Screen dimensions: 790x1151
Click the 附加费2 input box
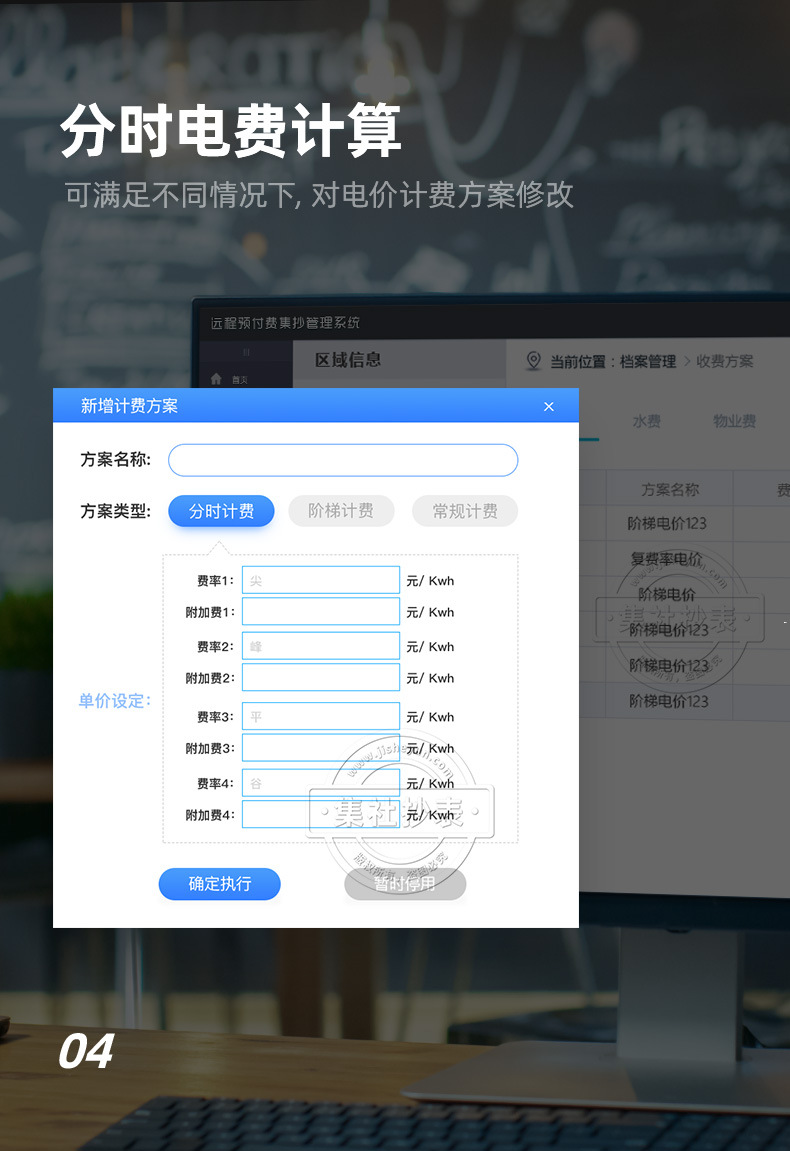point(321,678)
